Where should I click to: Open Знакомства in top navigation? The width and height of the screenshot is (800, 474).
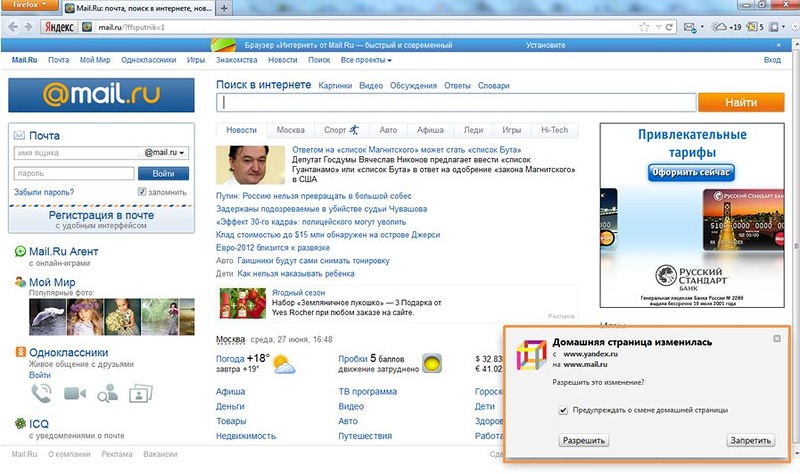click(x=236, y=60)
